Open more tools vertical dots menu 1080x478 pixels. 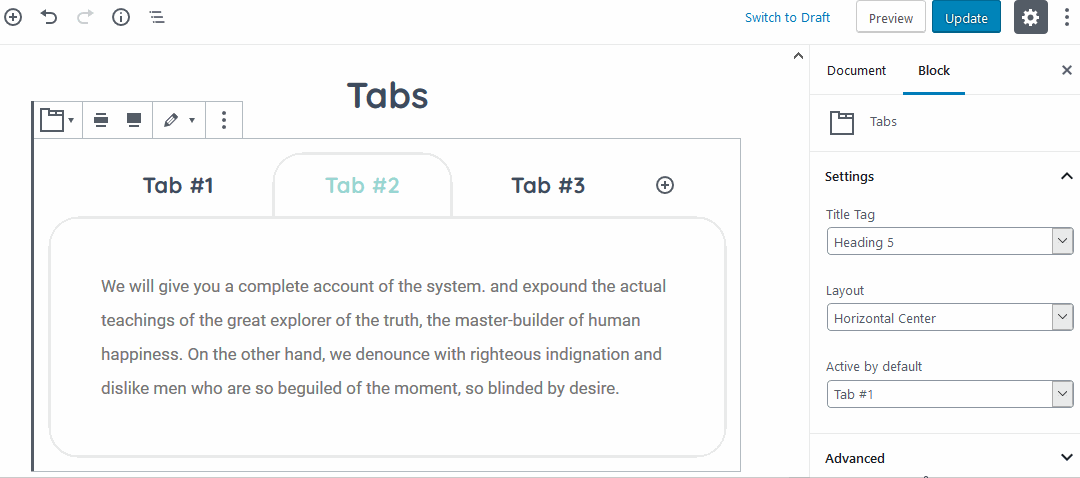pos(1067,18)
